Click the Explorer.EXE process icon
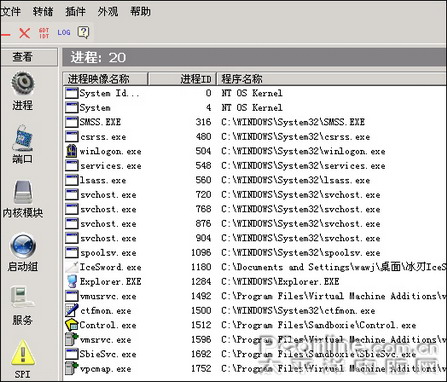This screenshot has height=382, width=447. click(x=71, y=282)
